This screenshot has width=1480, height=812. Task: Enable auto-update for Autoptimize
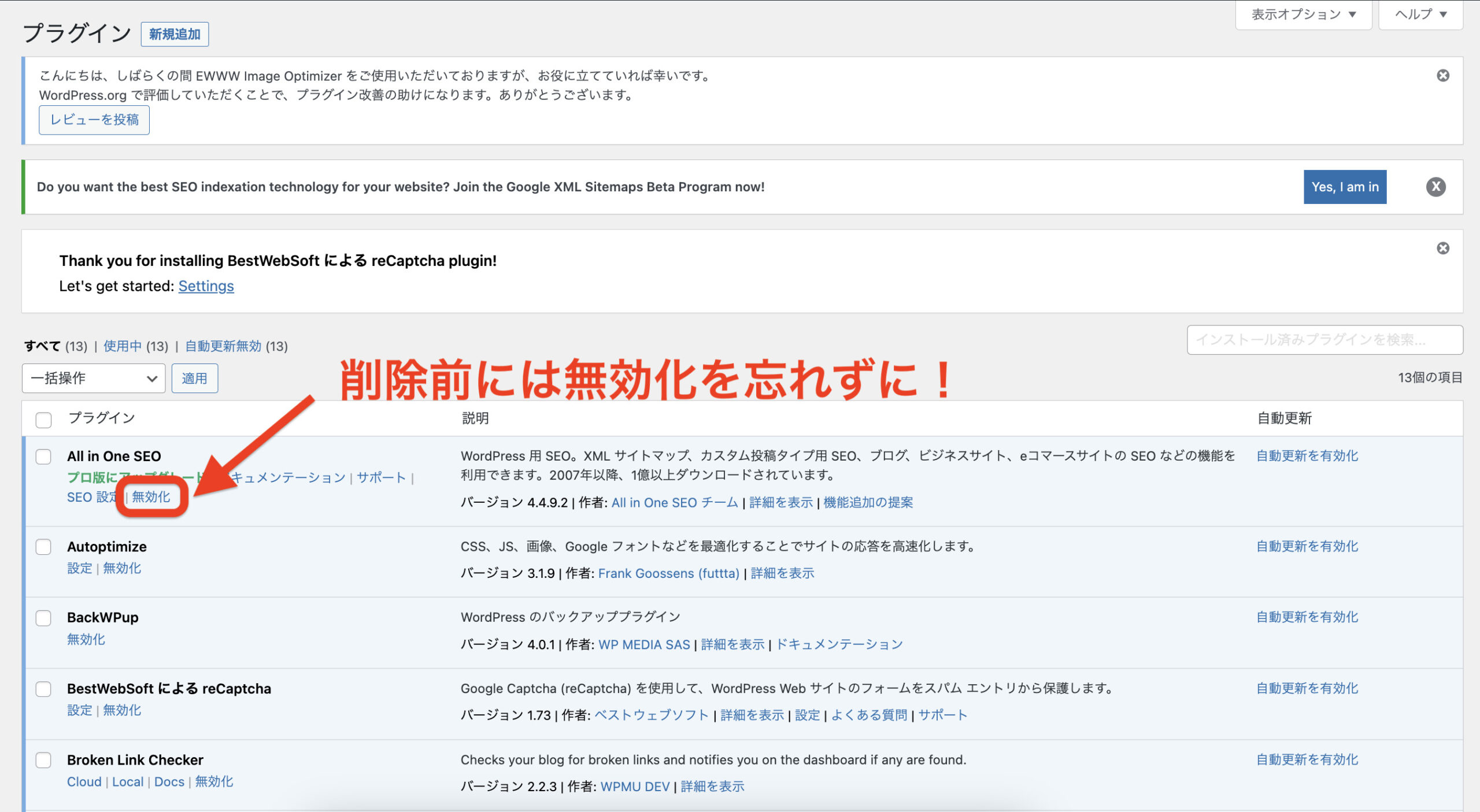(x=1307, y=546)
